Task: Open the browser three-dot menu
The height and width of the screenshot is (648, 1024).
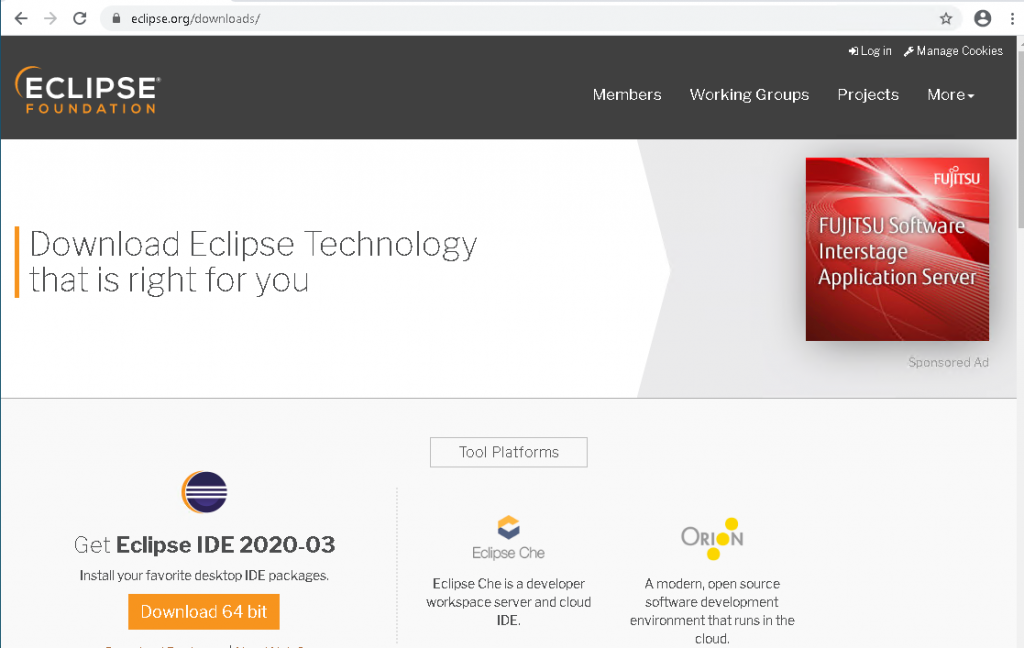Action: (x=1012, y=18)
